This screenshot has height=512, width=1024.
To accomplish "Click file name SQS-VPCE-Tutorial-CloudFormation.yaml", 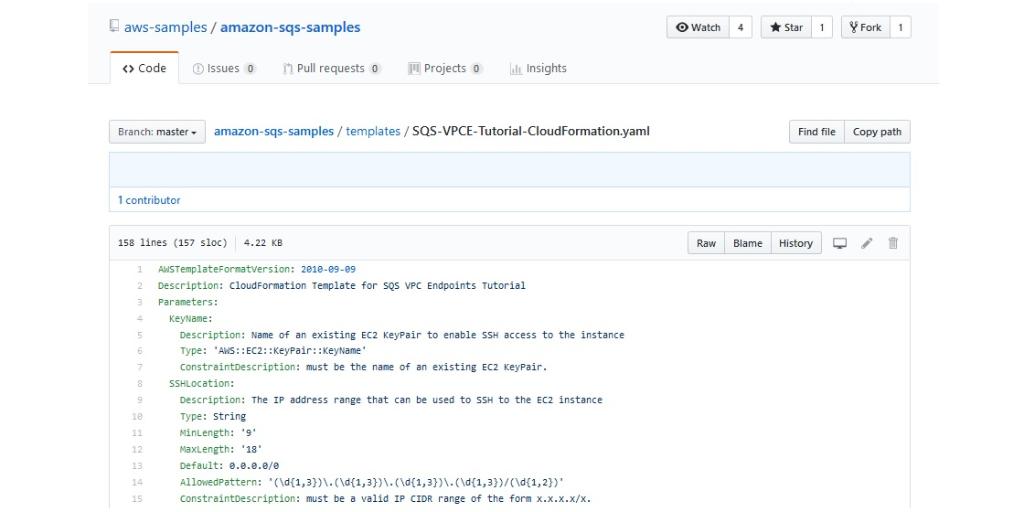I will pyautogui.click(x=531, y=131).
